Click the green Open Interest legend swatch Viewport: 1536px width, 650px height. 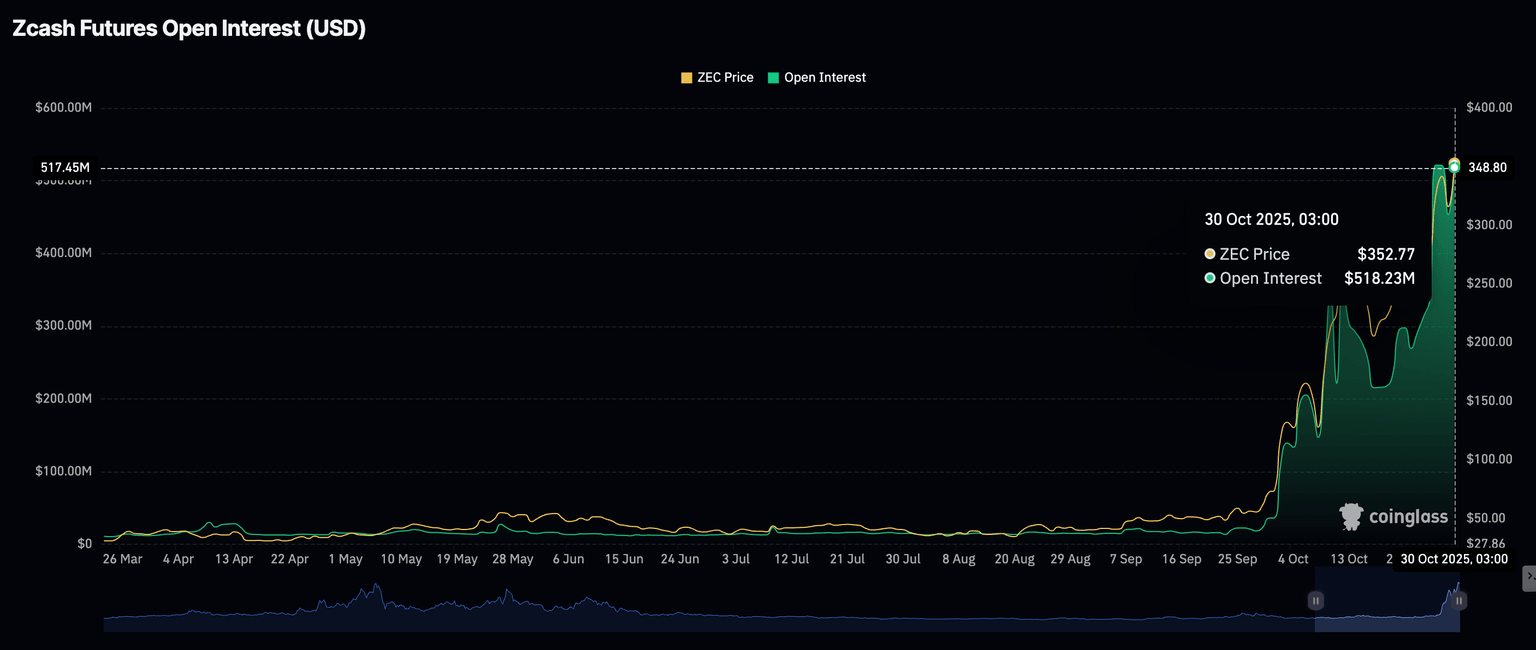[x=773, y=77]
